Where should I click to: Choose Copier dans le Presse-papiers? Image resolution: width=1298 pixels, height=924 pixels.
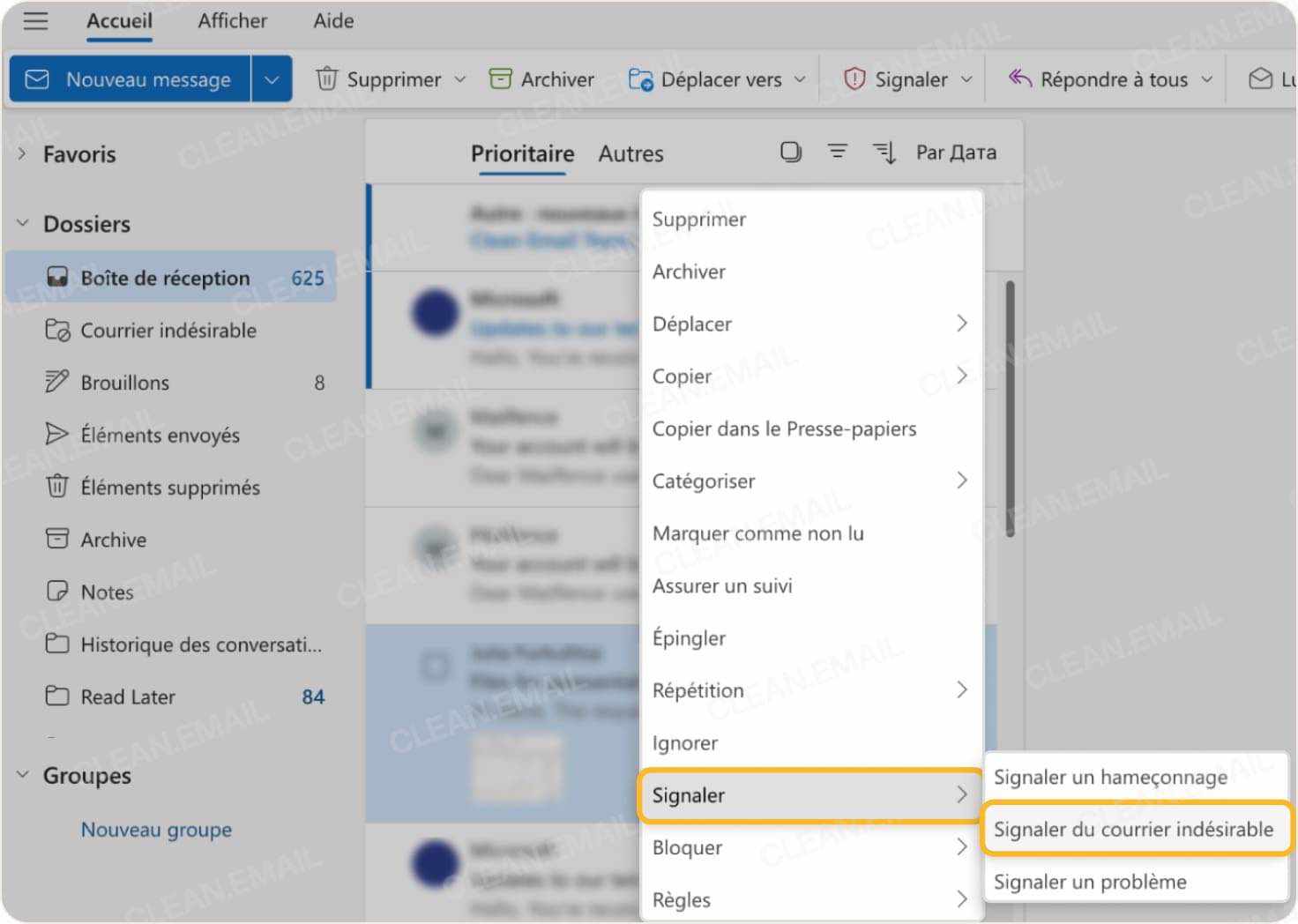click(x=811, y=428)
